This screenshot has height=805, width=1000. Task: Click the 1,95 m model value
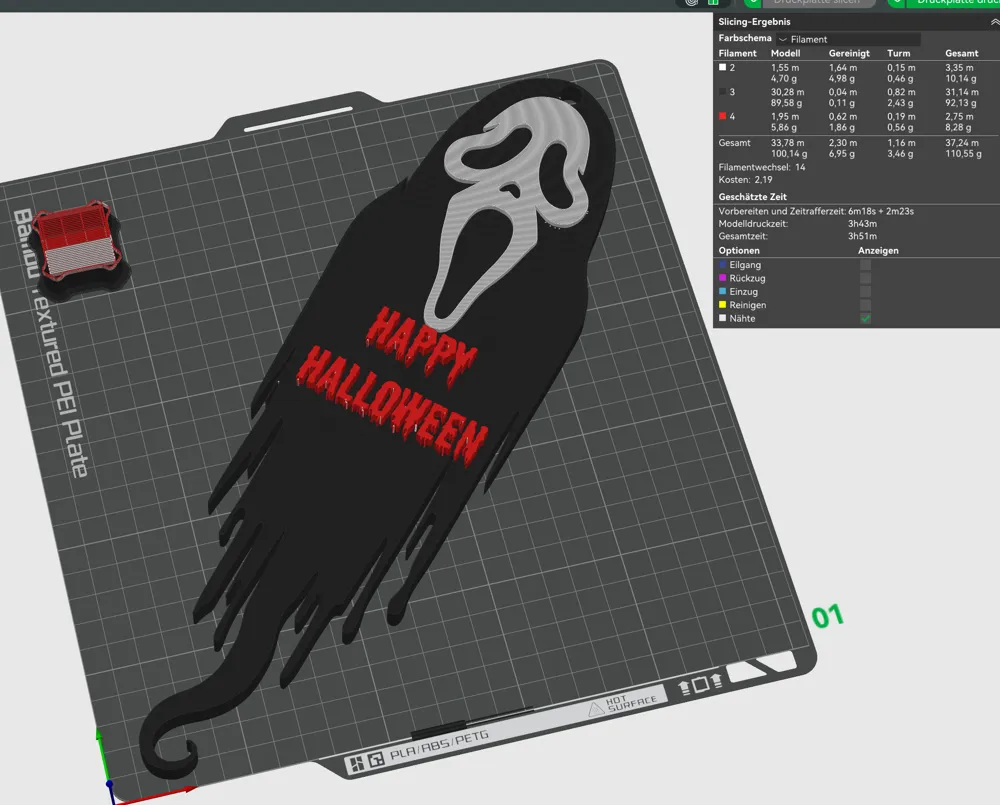tap(785, 117)
